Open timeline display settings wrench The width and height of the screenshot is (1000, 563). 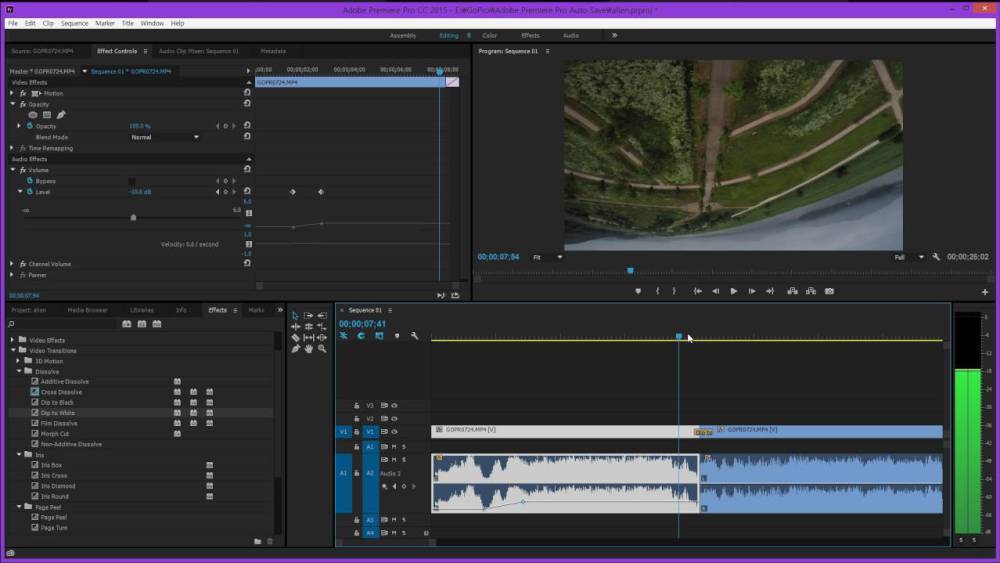(415, 336)
